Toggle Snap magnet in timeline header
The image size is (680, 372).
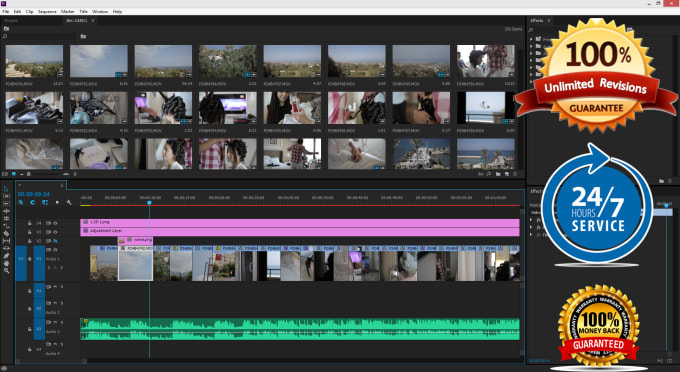pyautogui.click(x=33, y=202)
